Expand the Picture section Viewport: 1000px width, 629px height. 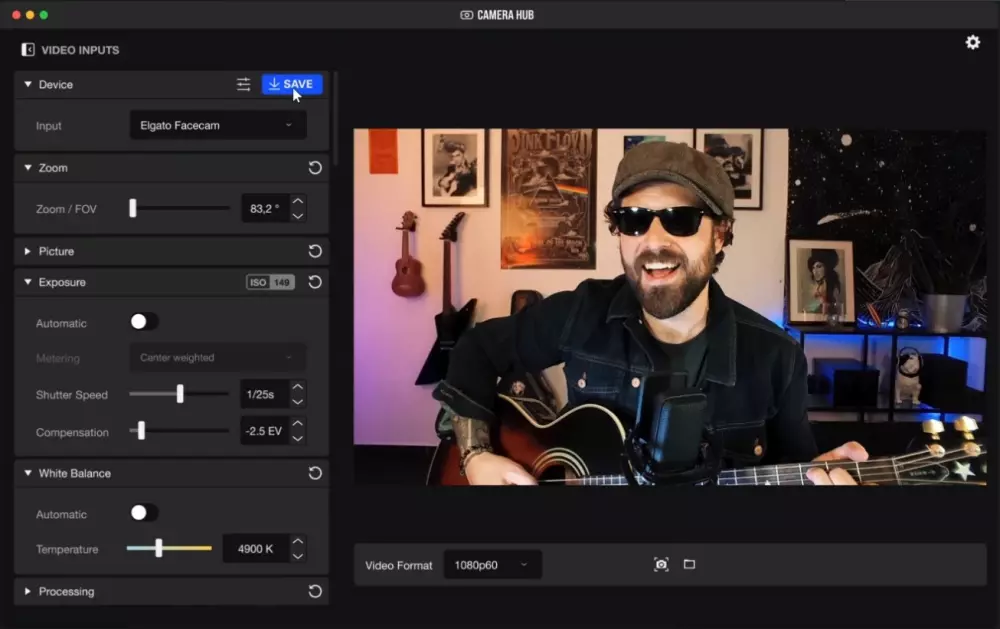[27, 251]
